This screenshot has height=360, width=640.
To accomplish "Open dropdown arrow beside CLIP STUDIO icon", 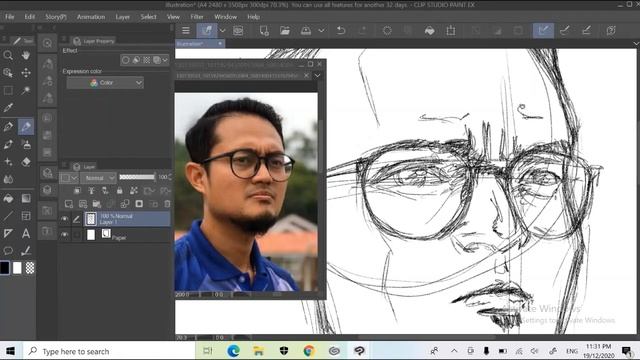I will pos(222,31).
